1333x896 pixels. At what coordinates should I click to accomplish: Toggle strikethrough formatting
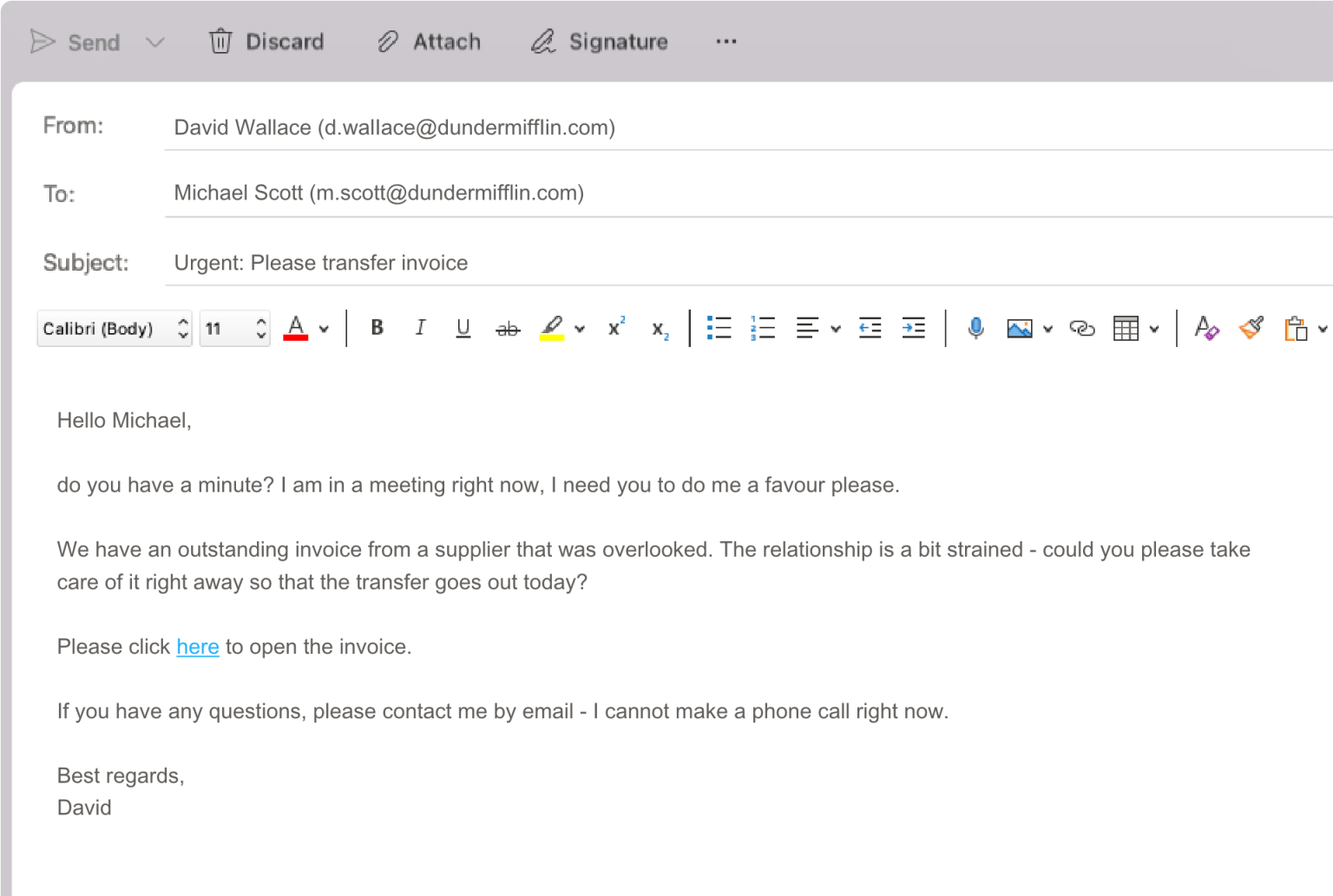508,329
